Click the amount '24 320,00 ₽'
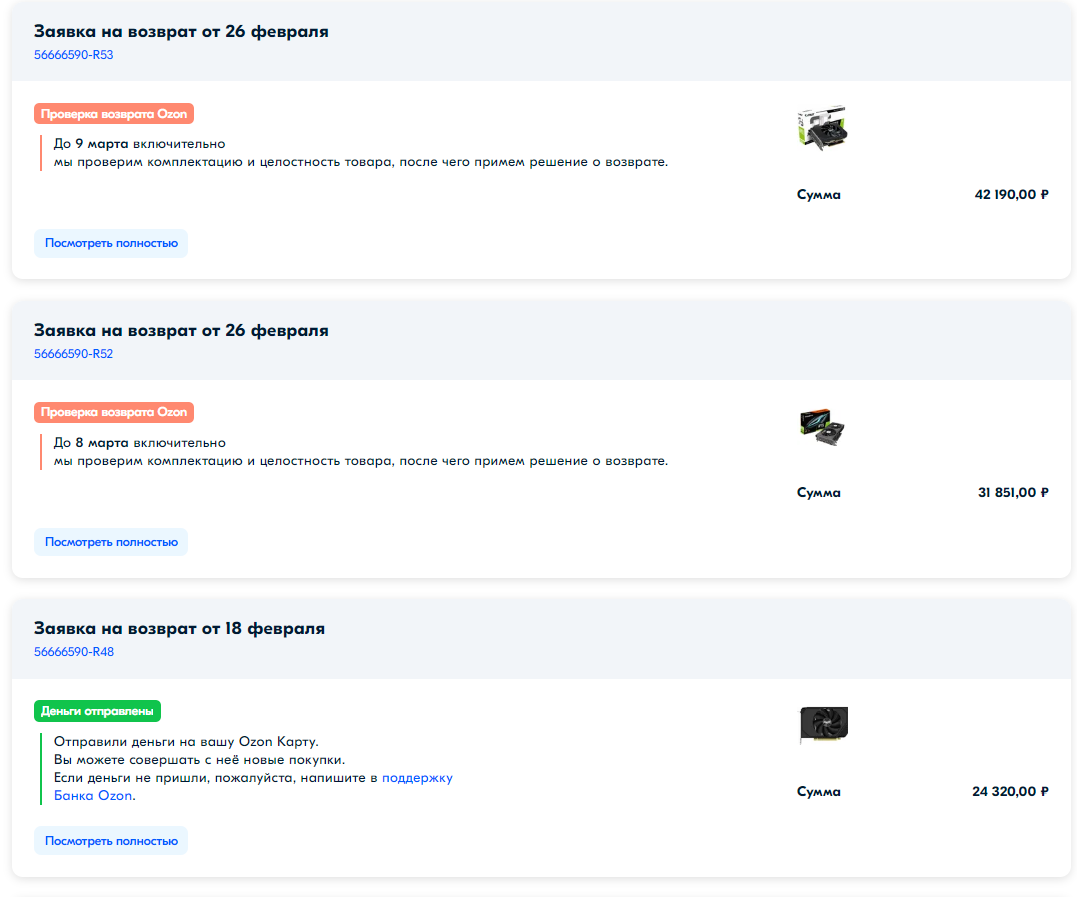 1010,791
